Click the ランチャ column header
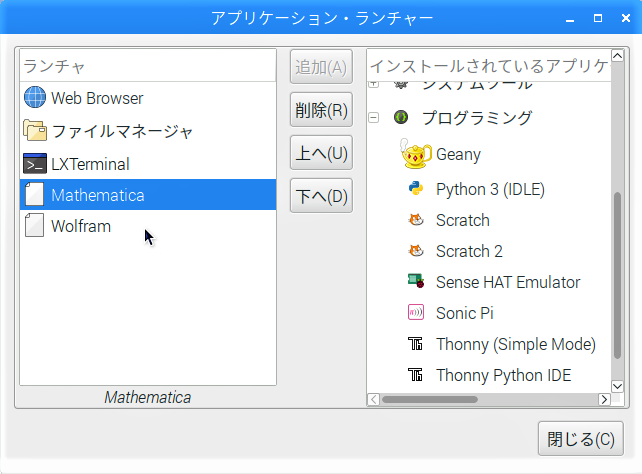The image size is (642, 474). pos(148,65)
